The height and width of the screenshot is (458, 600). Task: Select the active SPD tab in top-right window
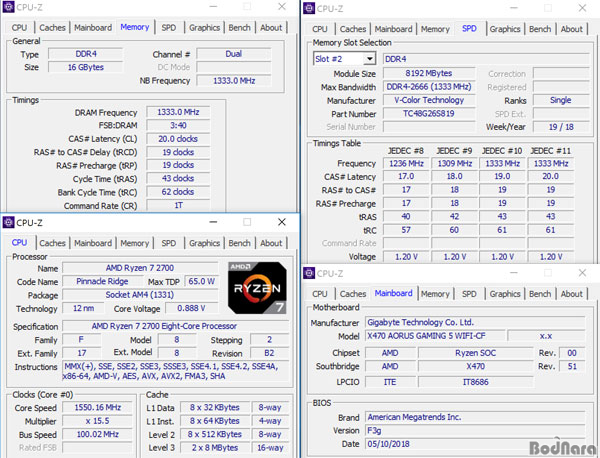point(469,29)
